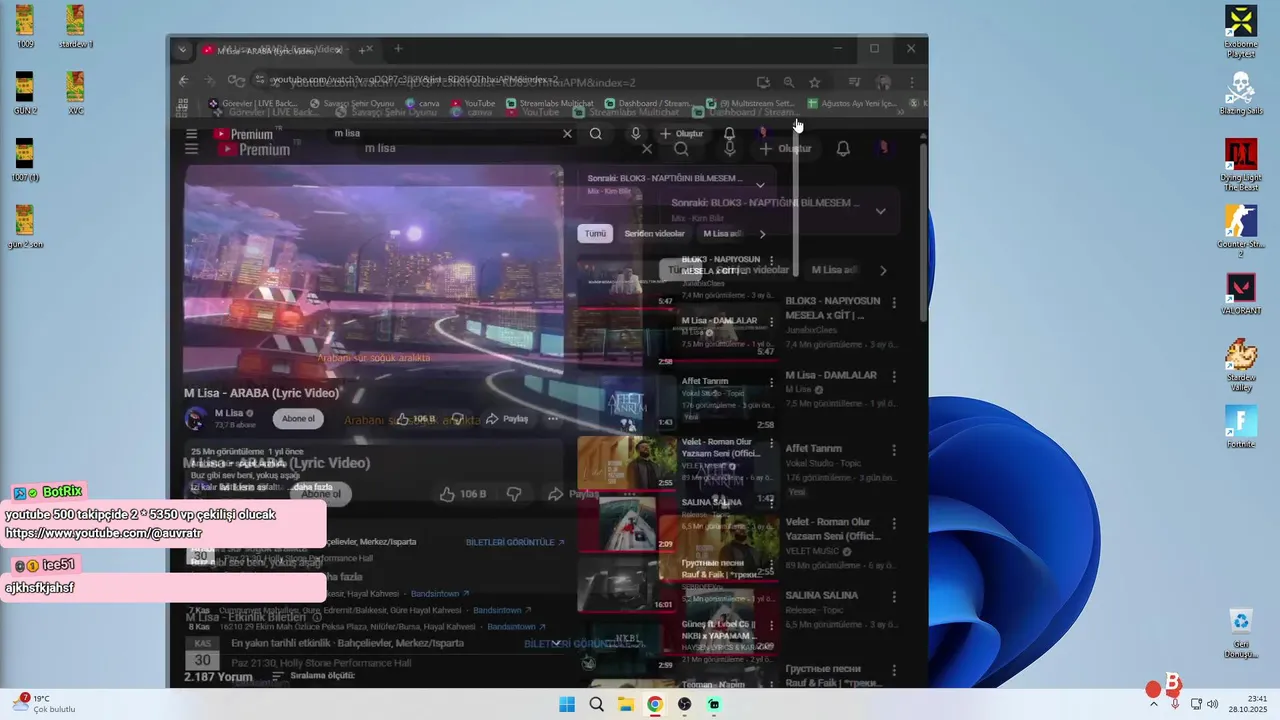Click the red recording circle overlay

(1153, 689)
